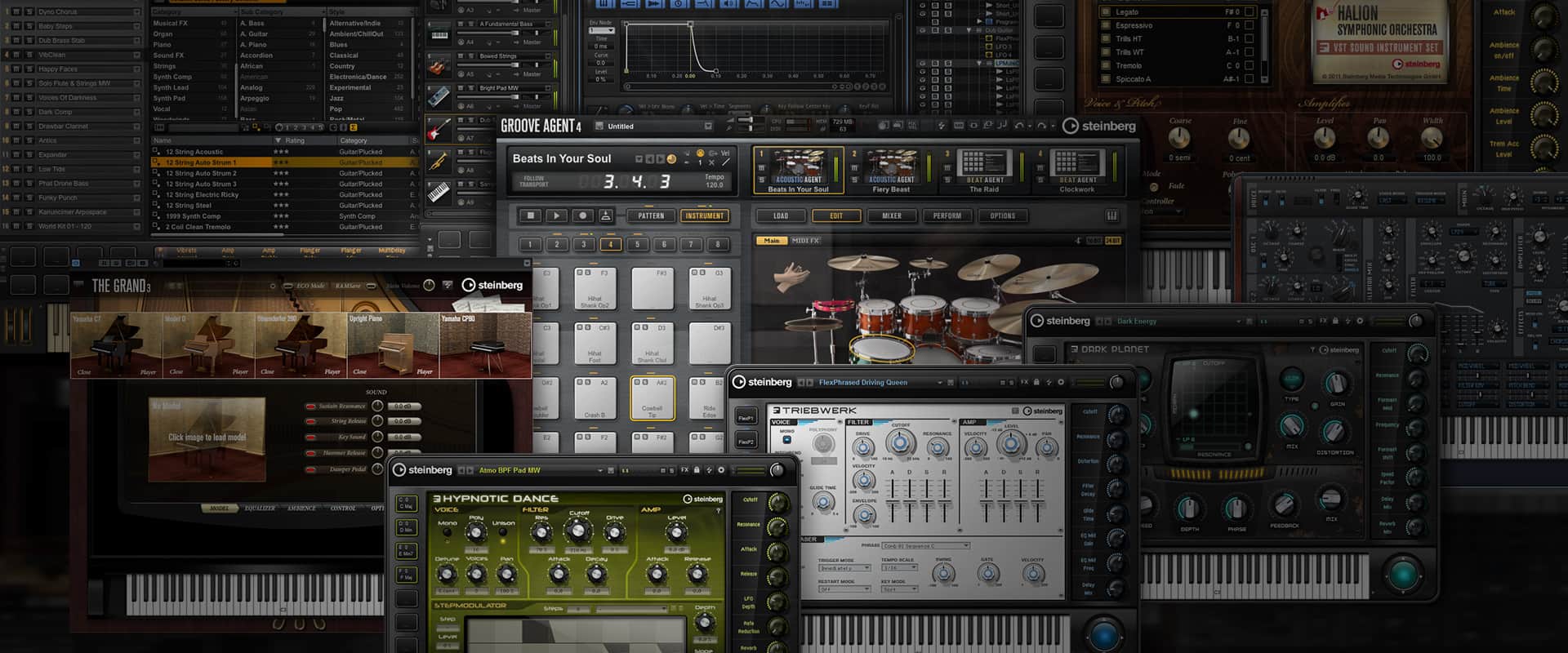Viewport: 1568px width, 653px height.
Task: Load the Yamaha CP80 model in The Grand
Action: (485, 344)
